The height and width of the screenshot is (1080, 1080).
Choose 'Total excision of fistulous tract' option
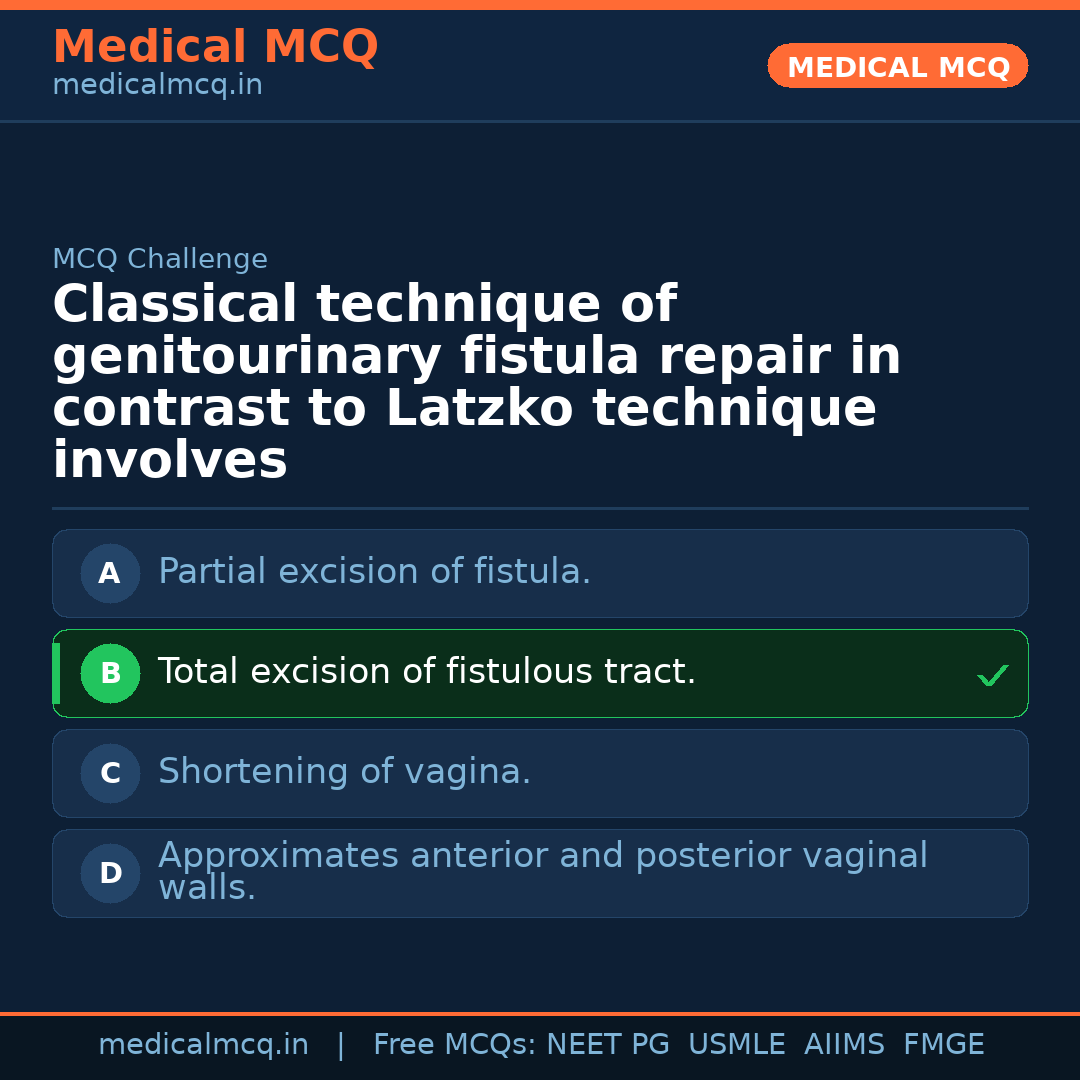(x=427, y=672)
